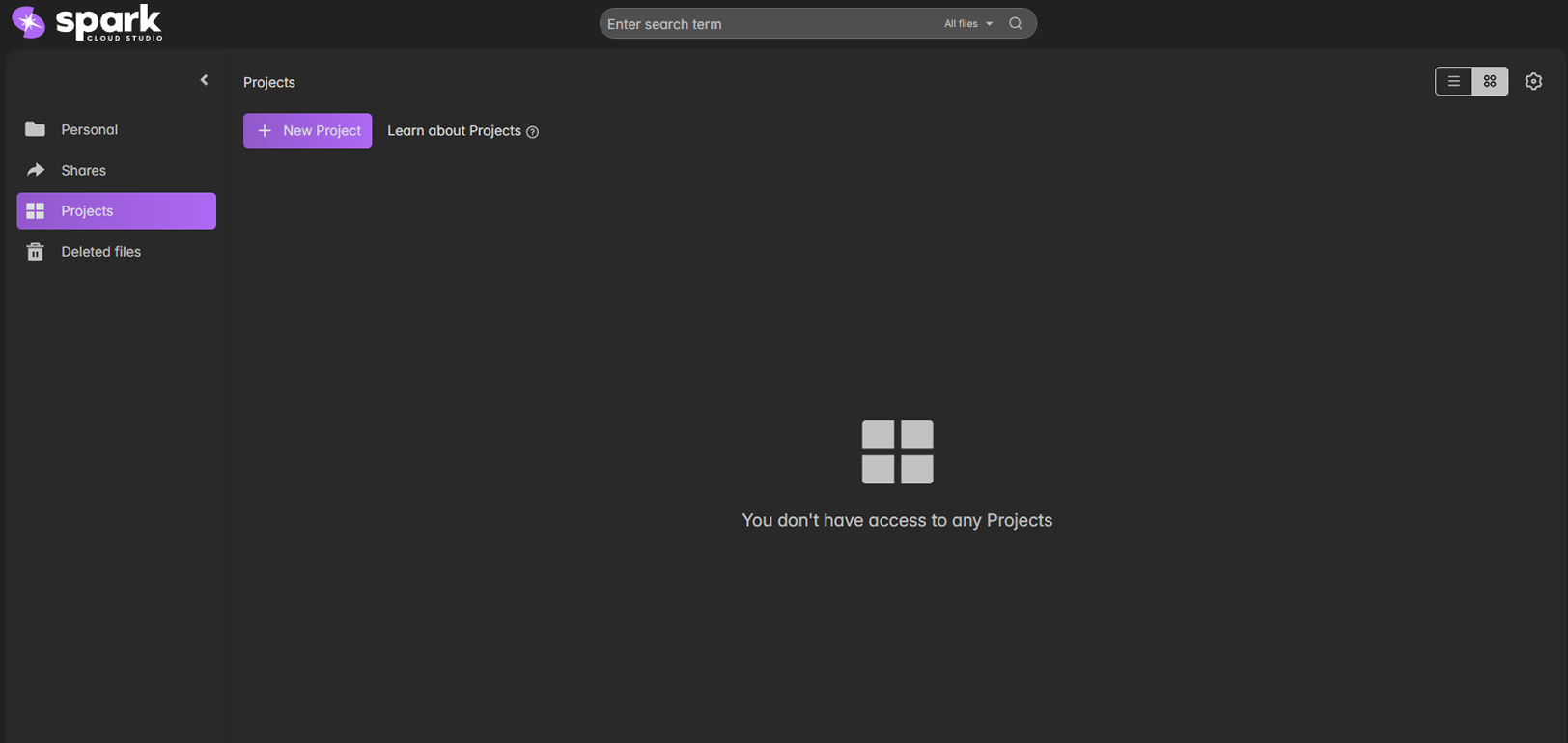Click the question mark help icon
Screen dimensions: 1568x743
pyautogui.click(x=532, y=132)
